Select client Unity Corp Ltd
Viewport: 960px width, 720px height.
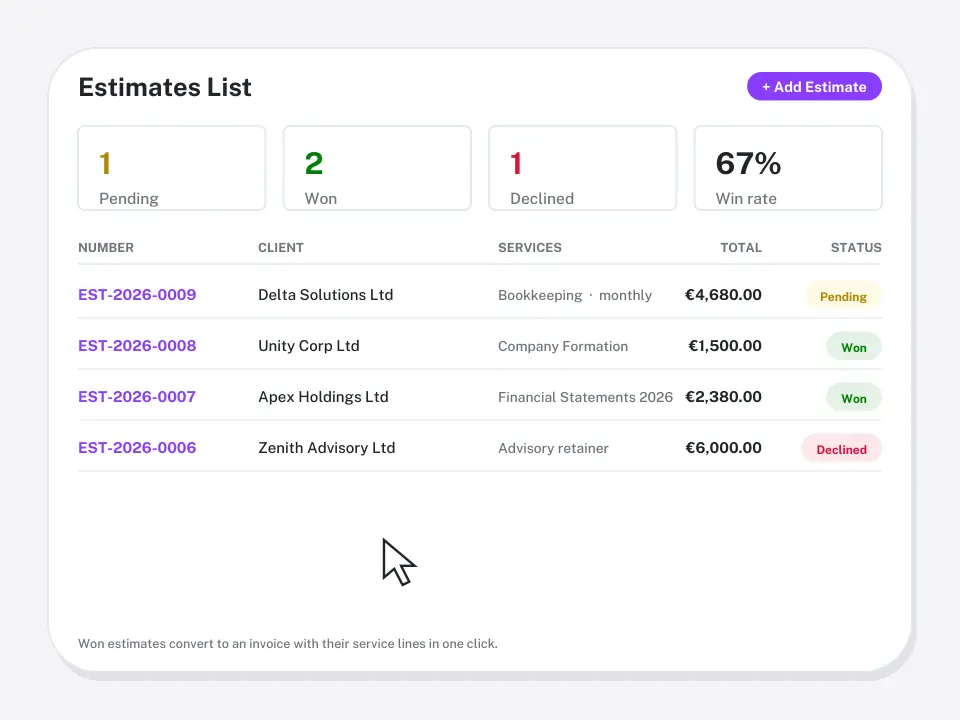click(x=309, y=345)
